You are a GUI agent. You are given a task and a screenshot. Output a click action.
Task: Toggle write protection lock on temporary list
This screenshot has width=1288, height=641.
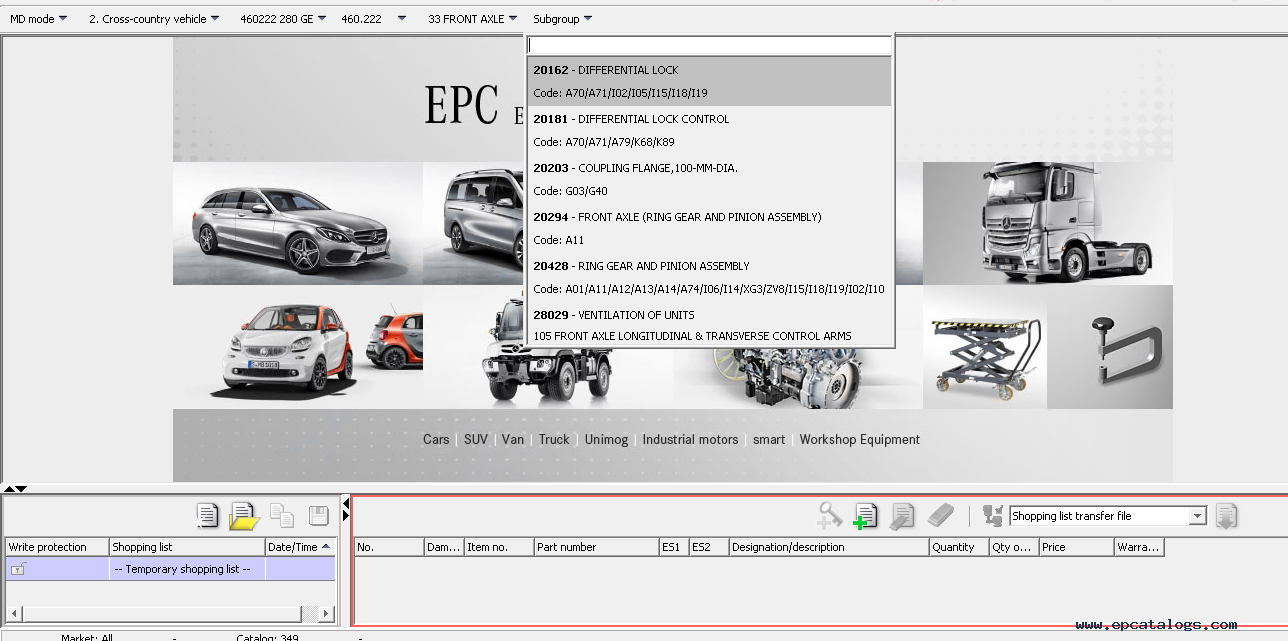coord(18,569)
